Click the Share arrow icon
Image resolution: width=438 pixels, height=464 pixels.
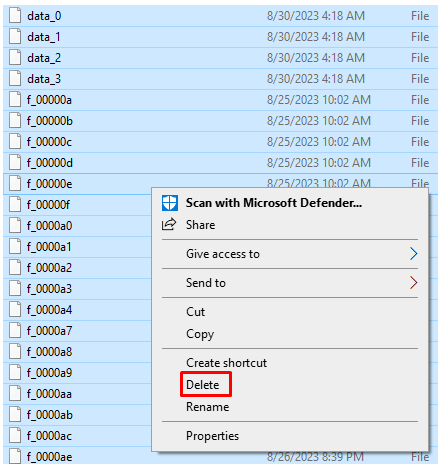(169, 224)
